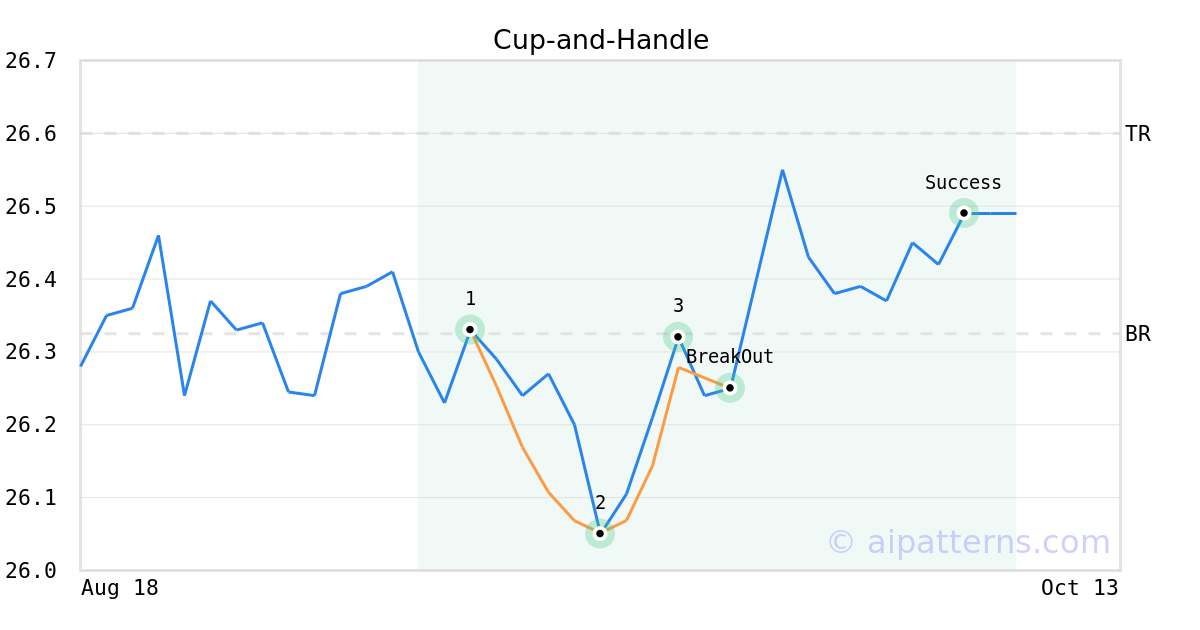Click the 26.4 price axis label
The height and width of the screenshot is (630, 1200).
[x=30, y=280]
